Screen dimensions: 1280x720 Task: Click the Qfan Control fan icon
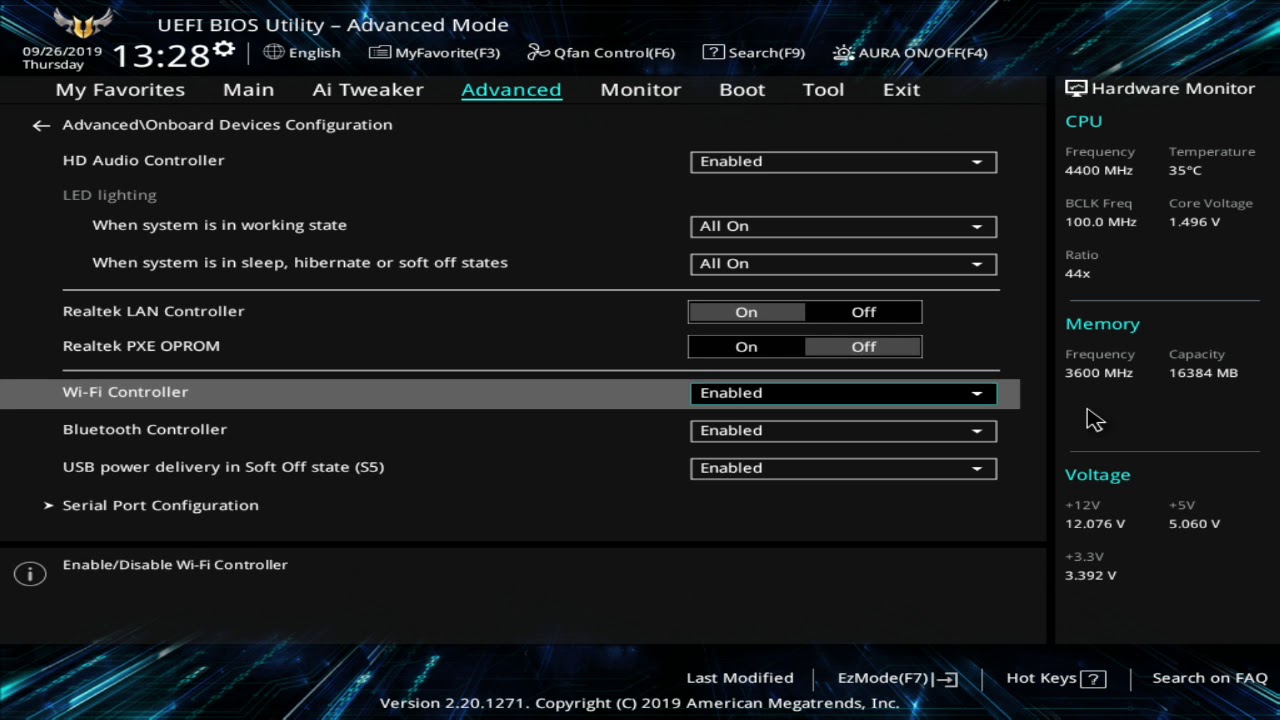point(539,52)
